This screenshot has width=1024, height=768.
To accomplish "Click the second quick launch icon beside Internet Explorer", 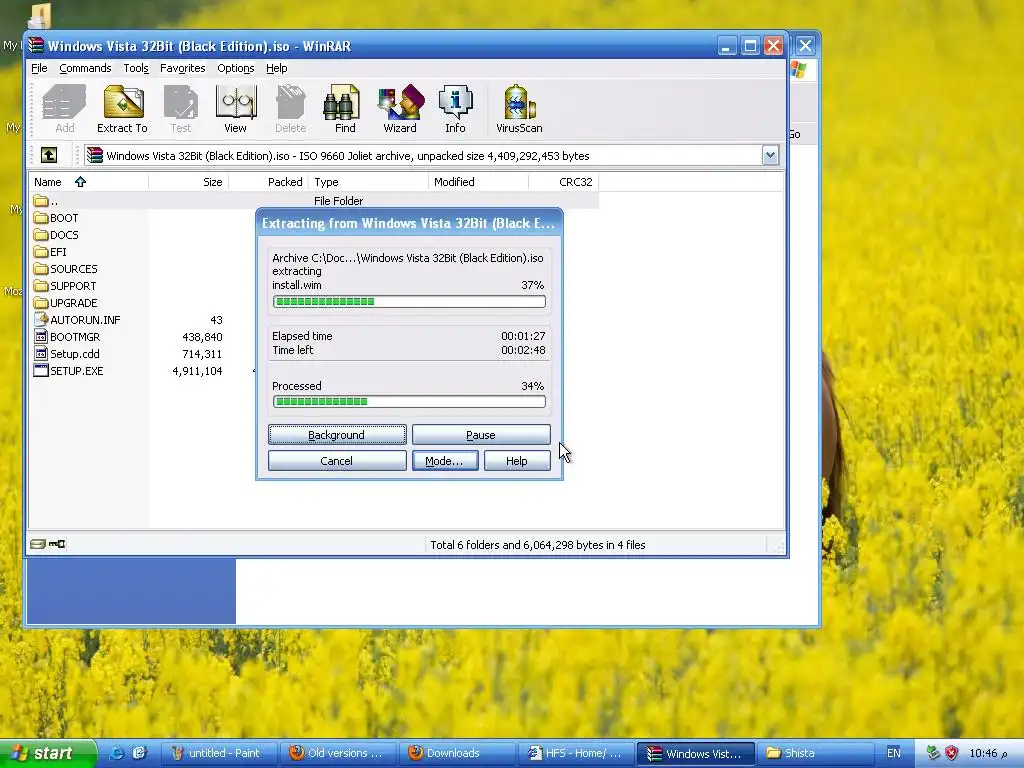I will coord(140,753).
